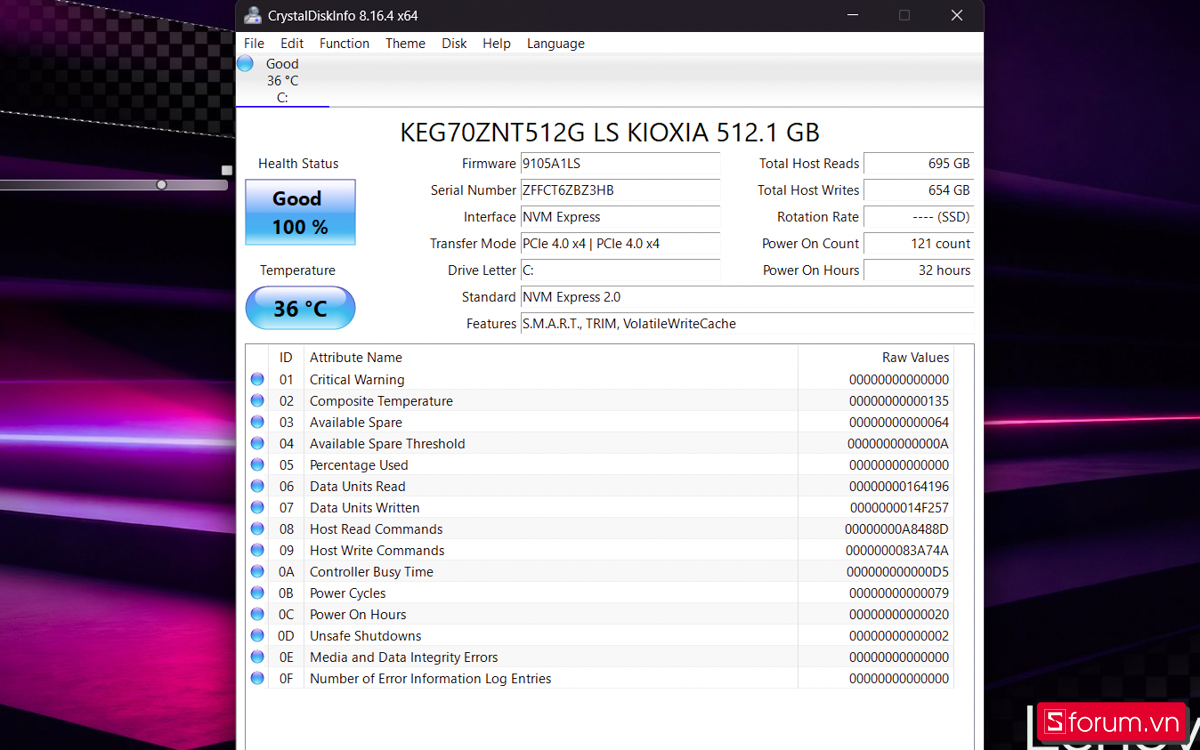This screenshot has width=1200, height=750.
Task: Click the drive title KEG70ZNT512G LS KIOXIA
Action: pos(610,132)
